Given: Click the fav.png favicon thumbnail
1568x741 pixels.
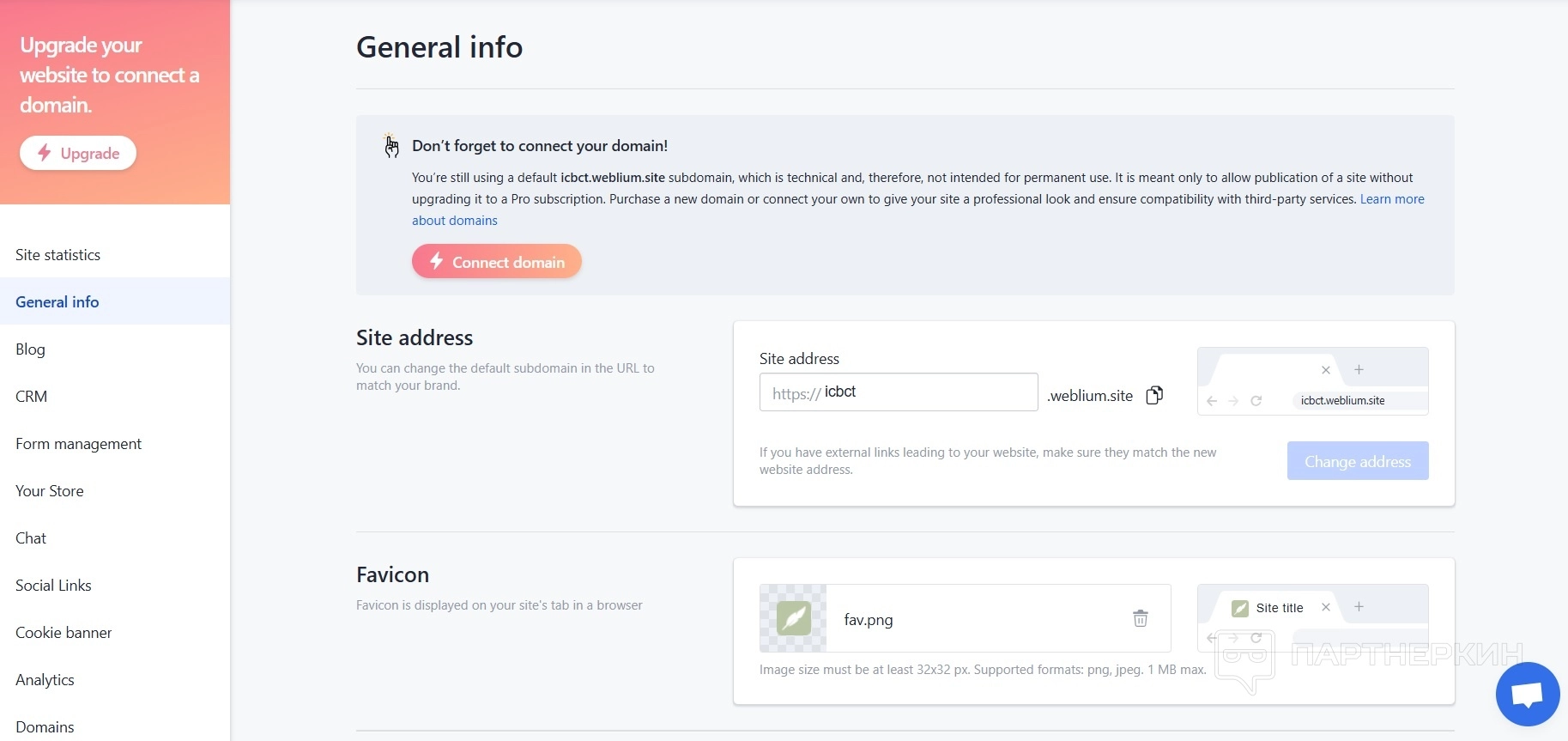Looking at the screenshot, I should coord(793,618).
